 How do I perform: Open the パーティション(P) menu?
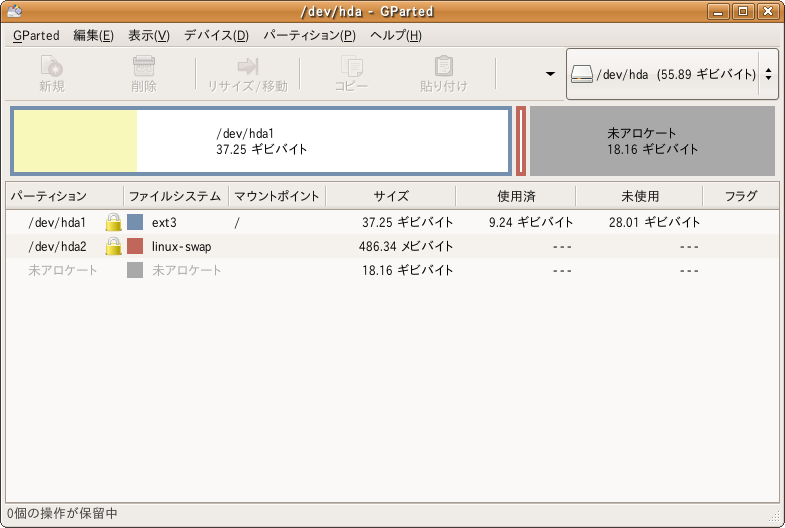[x=309, y=35]
